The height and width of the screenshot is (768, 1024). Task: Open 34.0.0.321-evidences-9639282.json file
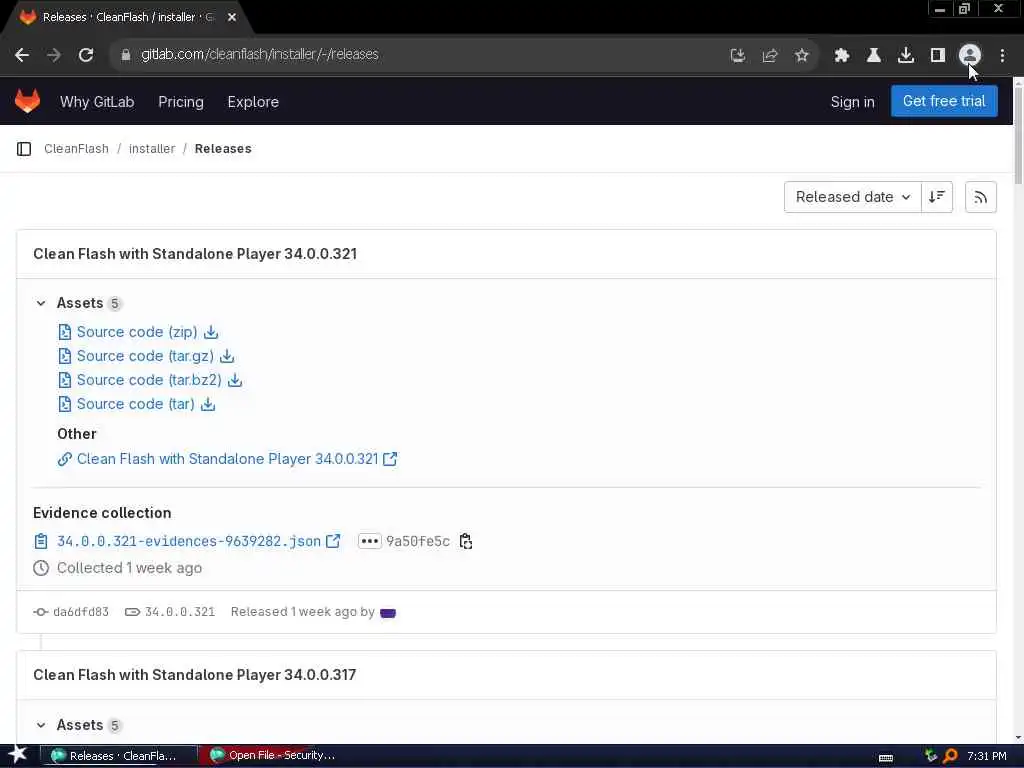point(189,541)
